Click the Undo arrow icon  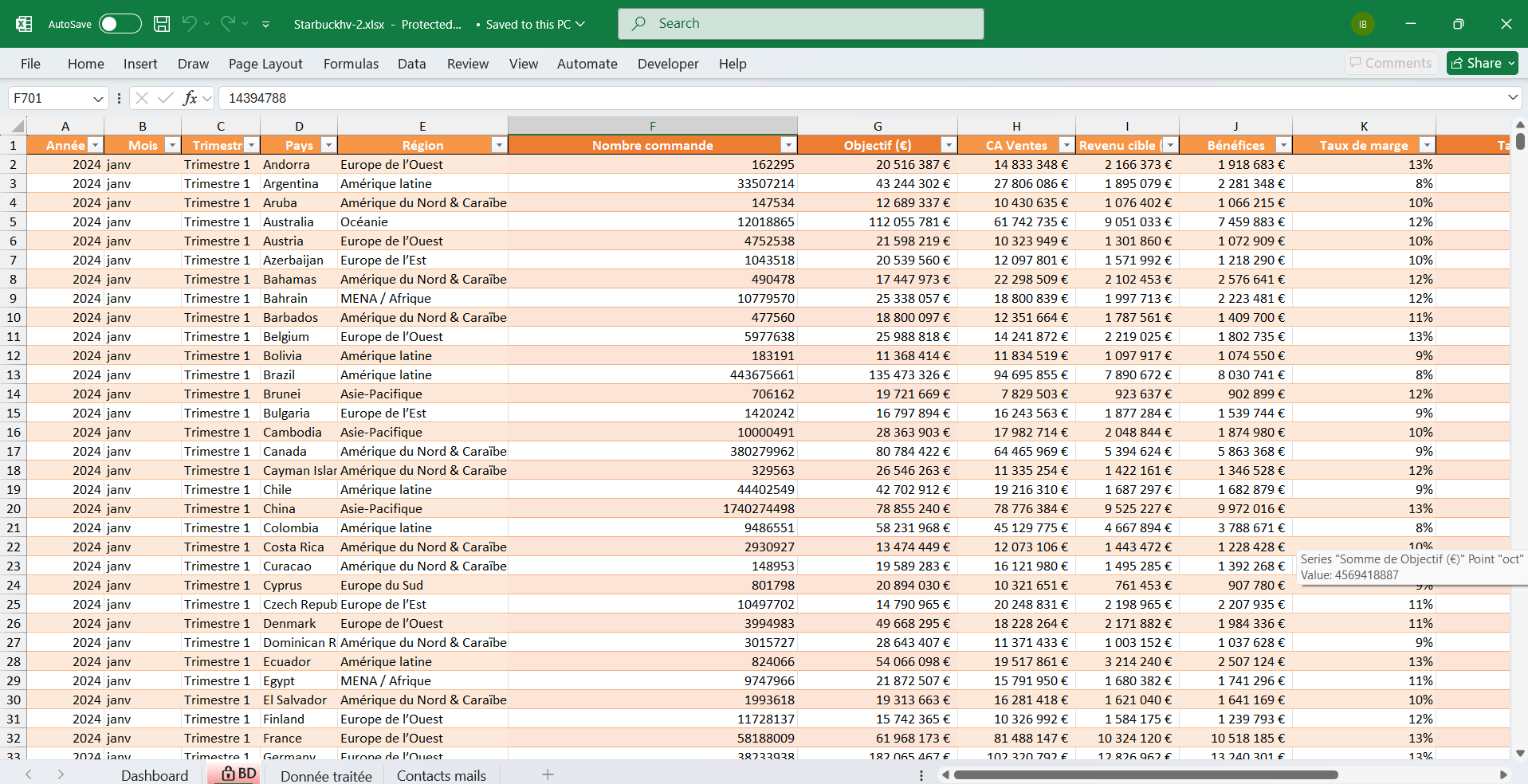click(189, 24)
